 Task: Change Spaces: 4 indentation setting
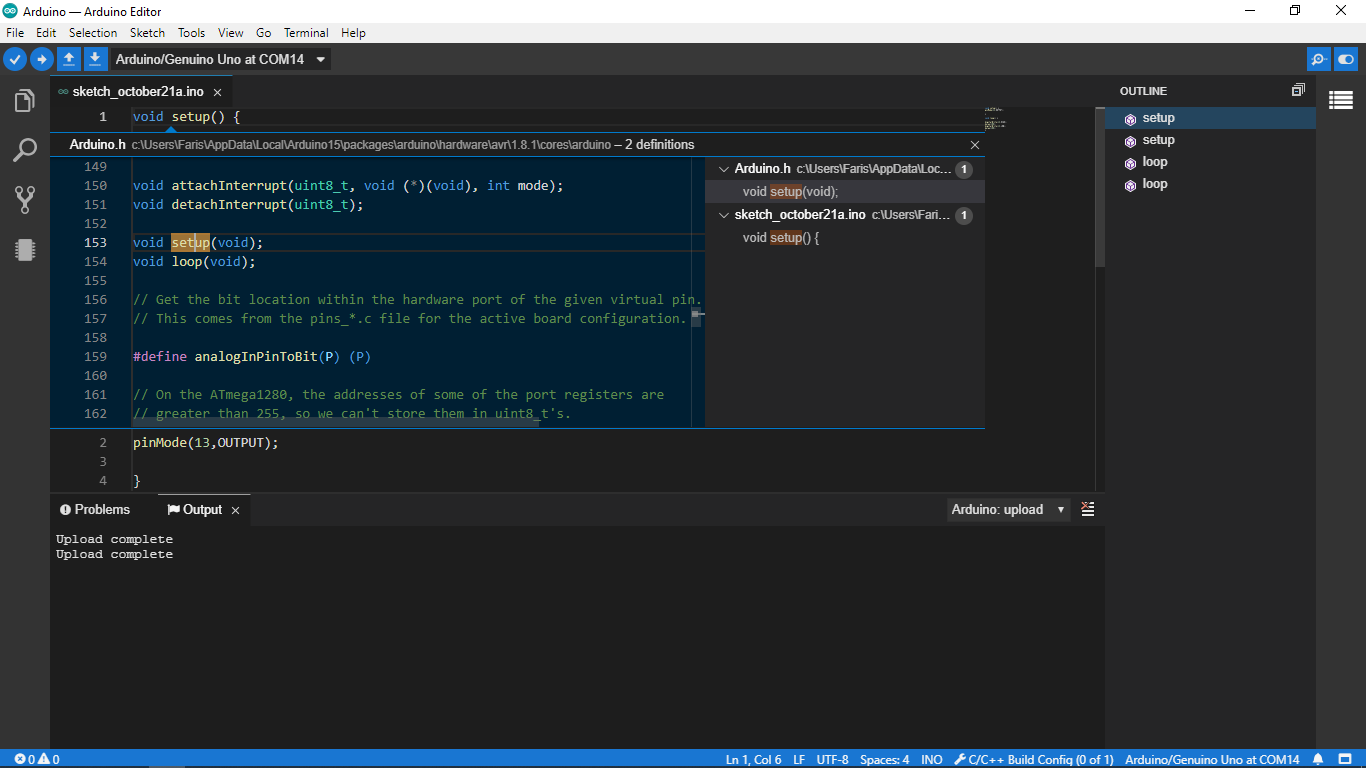coord(885,759)
